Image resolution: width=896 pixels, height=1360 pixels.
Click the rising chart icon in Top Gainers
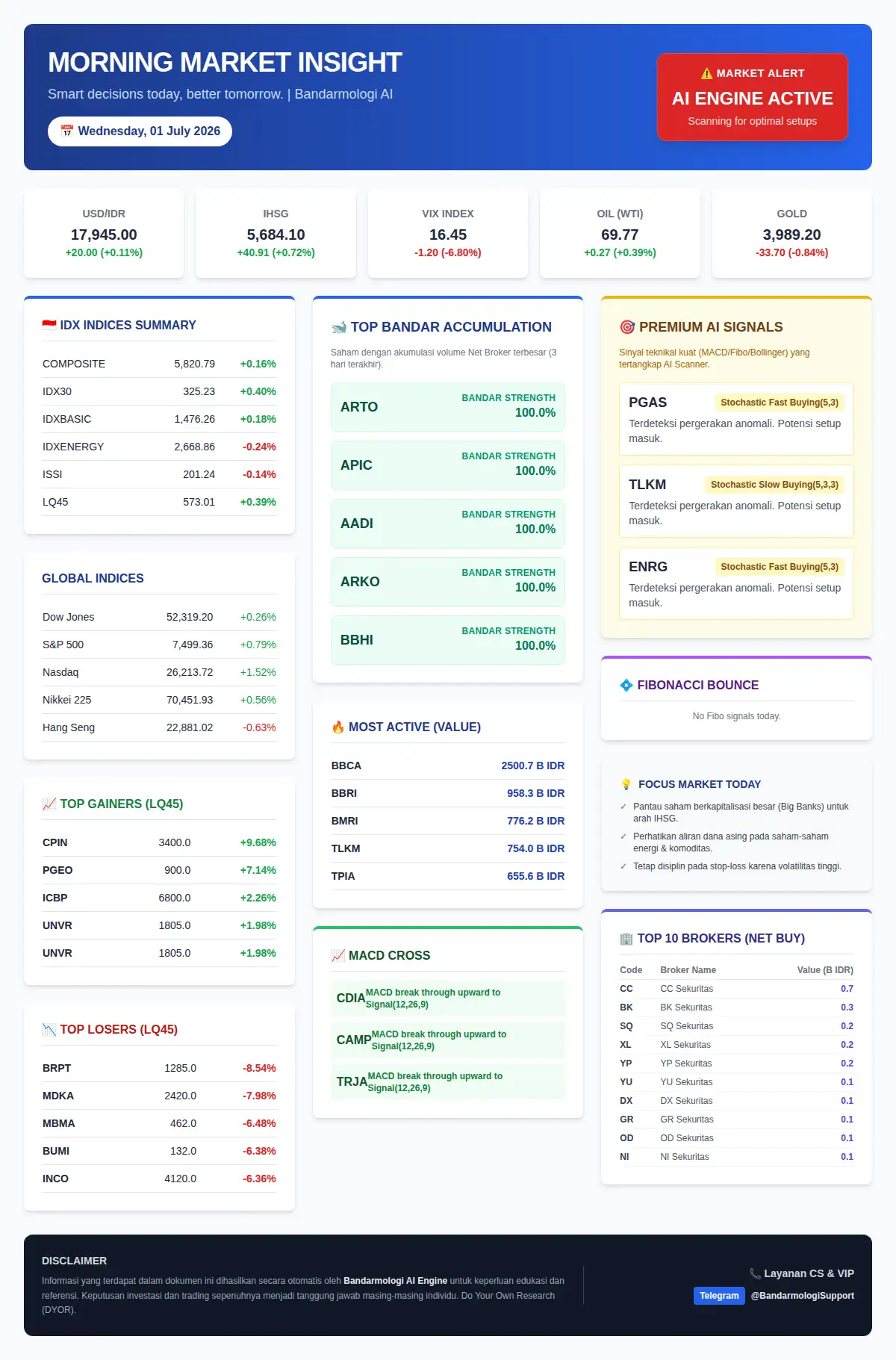coord(49,804)
